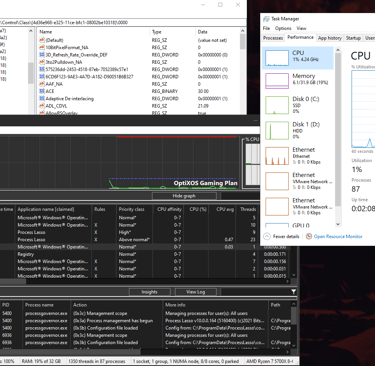
Task: Select the Adaptive De-interlacing DWORD icon
Action: (x=42, y=99)
